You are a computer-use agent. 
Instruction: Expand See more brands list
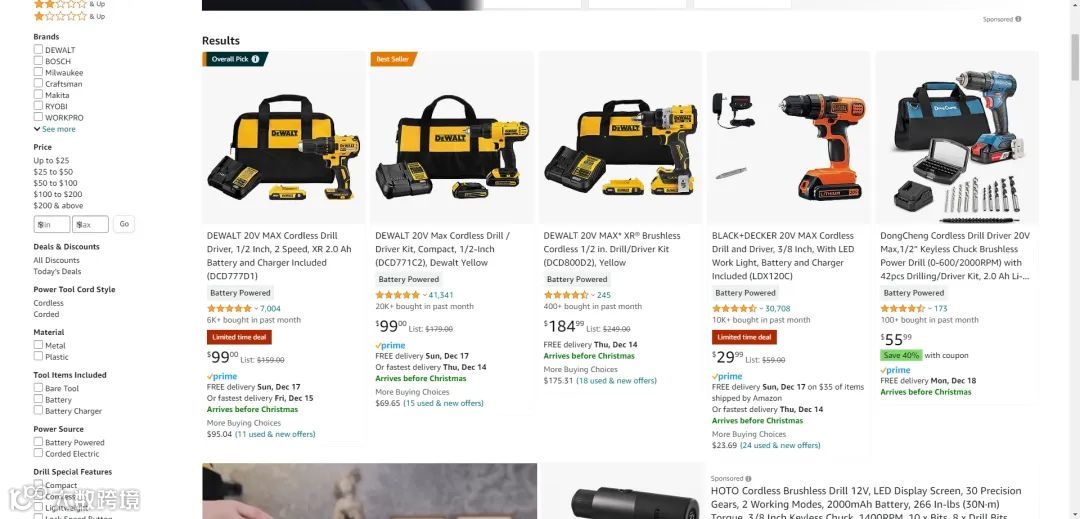click(x=54, y=129)
